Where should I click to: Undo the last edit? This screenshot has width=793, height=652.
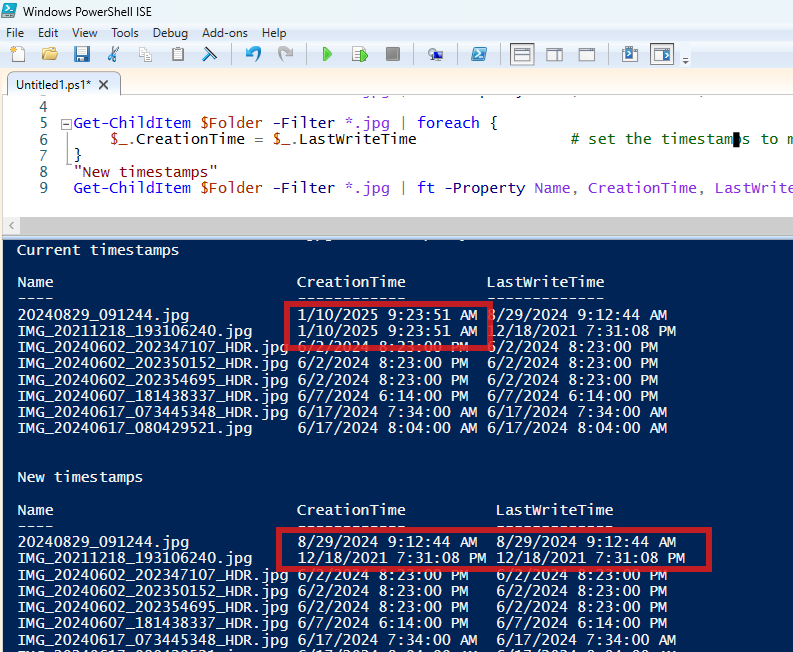253,54
